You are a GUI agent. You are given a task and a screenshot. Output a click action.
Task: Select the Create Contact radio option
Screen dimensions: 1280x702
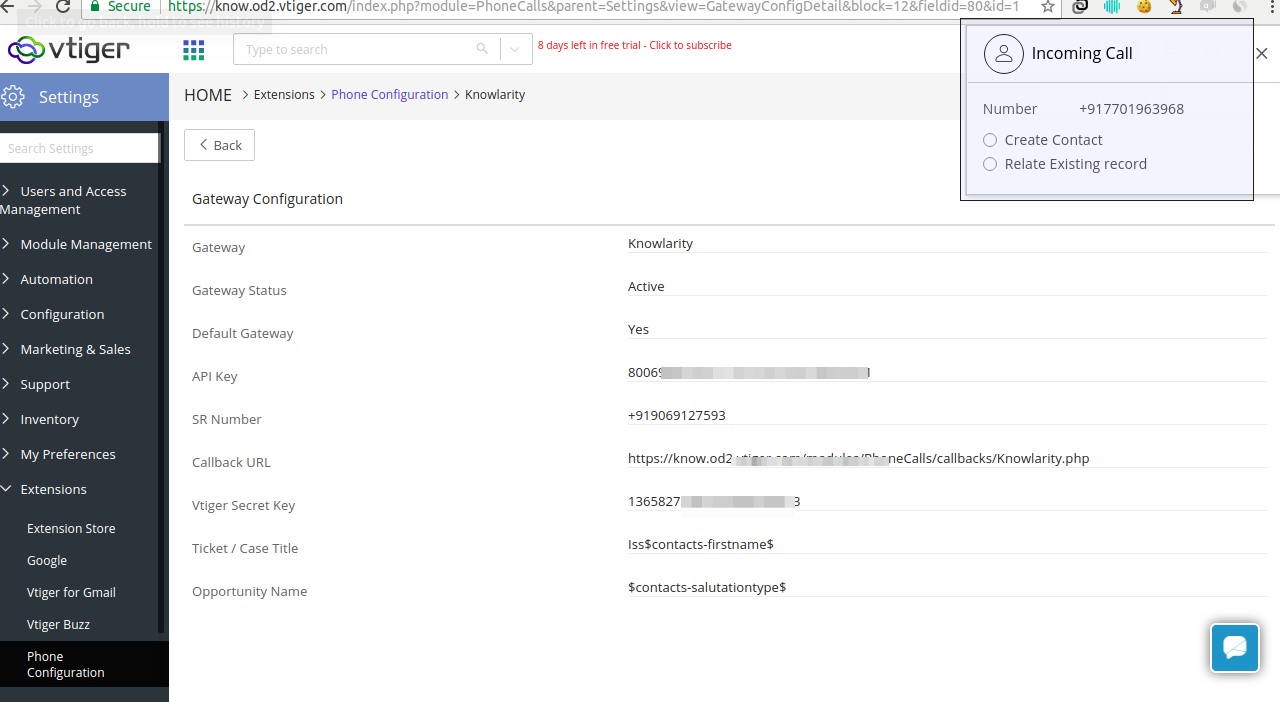click(990, 140)
